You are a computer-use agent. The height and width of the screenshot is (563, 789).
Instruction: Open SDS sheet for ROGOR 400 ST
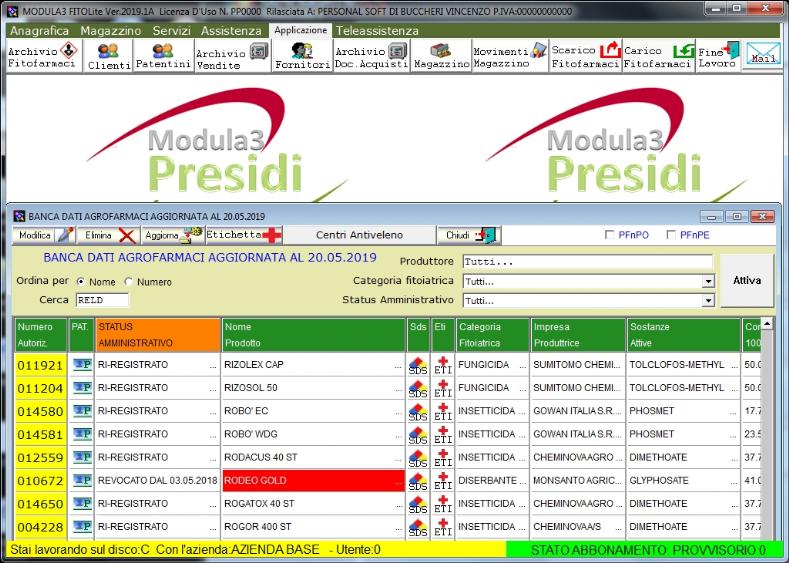[418, 528]
